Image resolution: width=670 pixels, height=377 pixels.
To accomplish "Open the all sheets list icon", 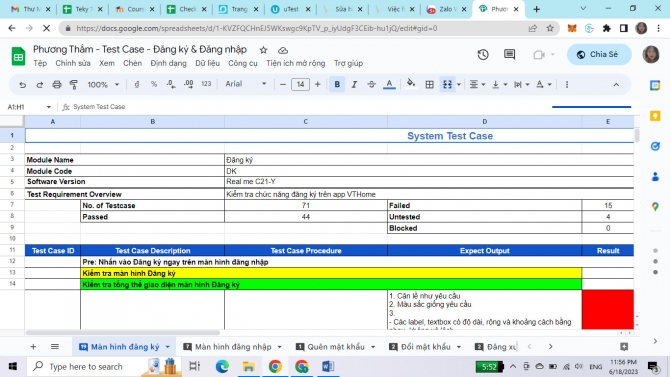I will 55,347.
